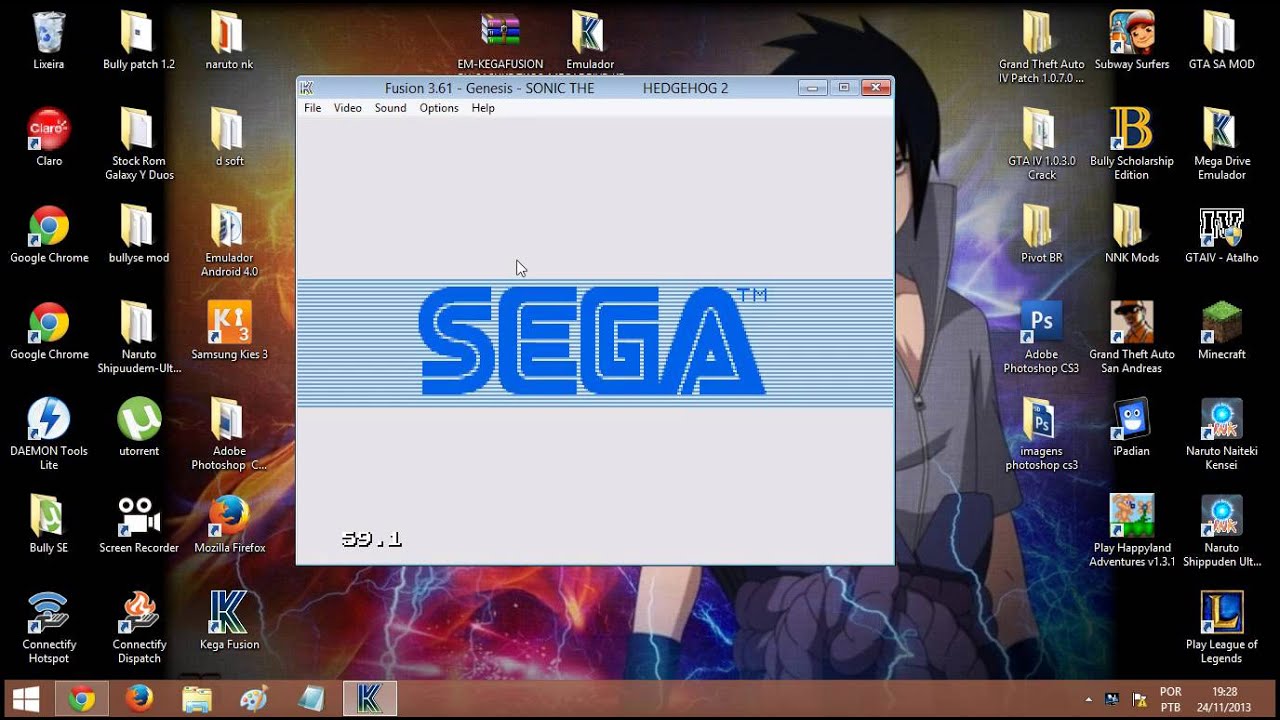This screenshot has height=720, width=1280.
Task: Open the Windows Start button
Action: pos(26,699)
